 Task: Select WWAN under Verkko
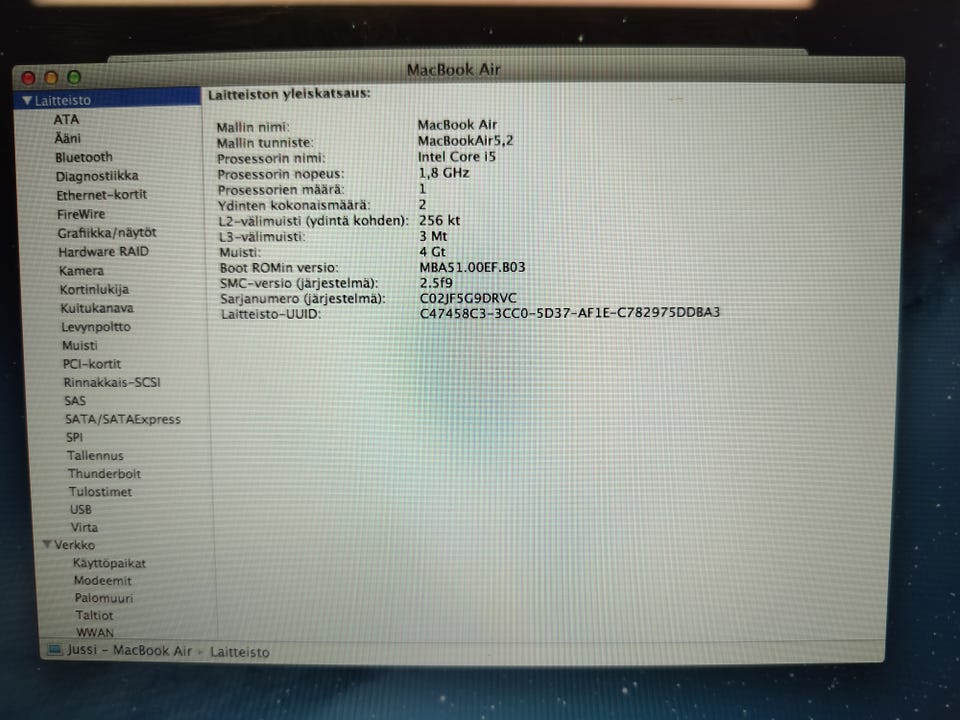95,632
